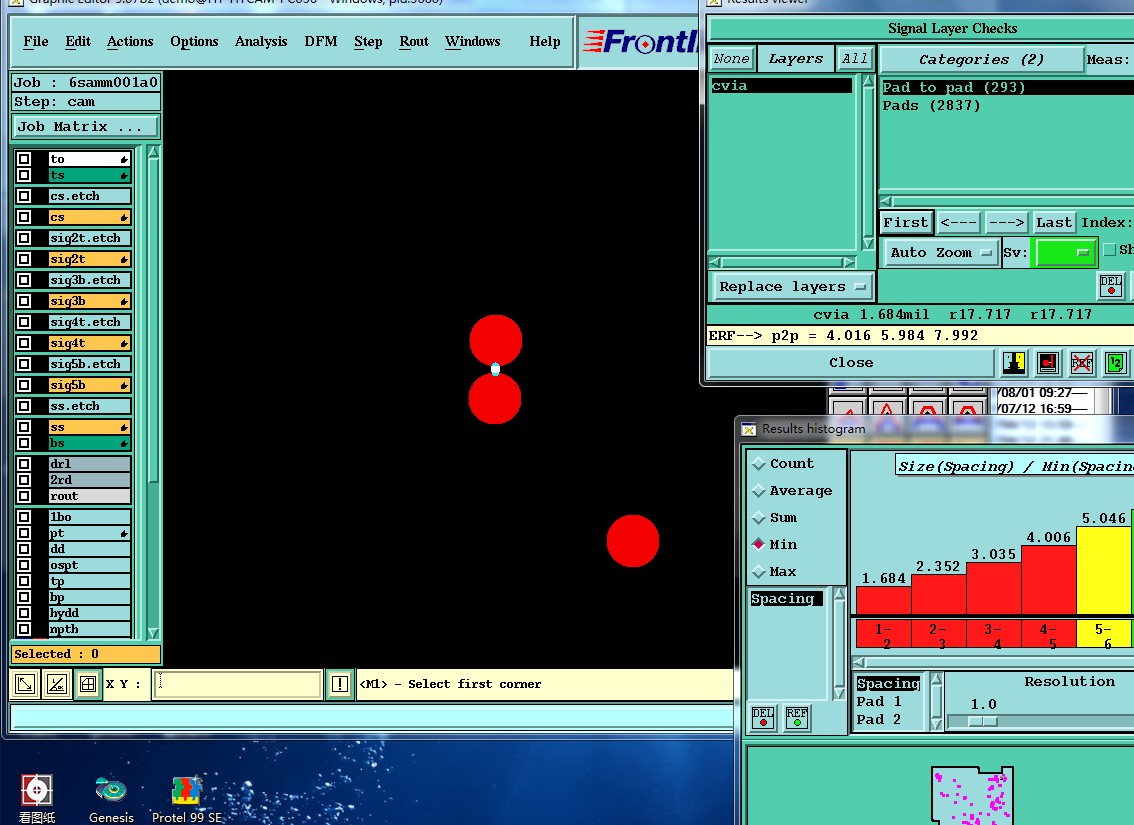The height and width of the screenshot is (825, 1134).
Task: Open the 看图纸 desktop shortcut
Action: point(37,800)
